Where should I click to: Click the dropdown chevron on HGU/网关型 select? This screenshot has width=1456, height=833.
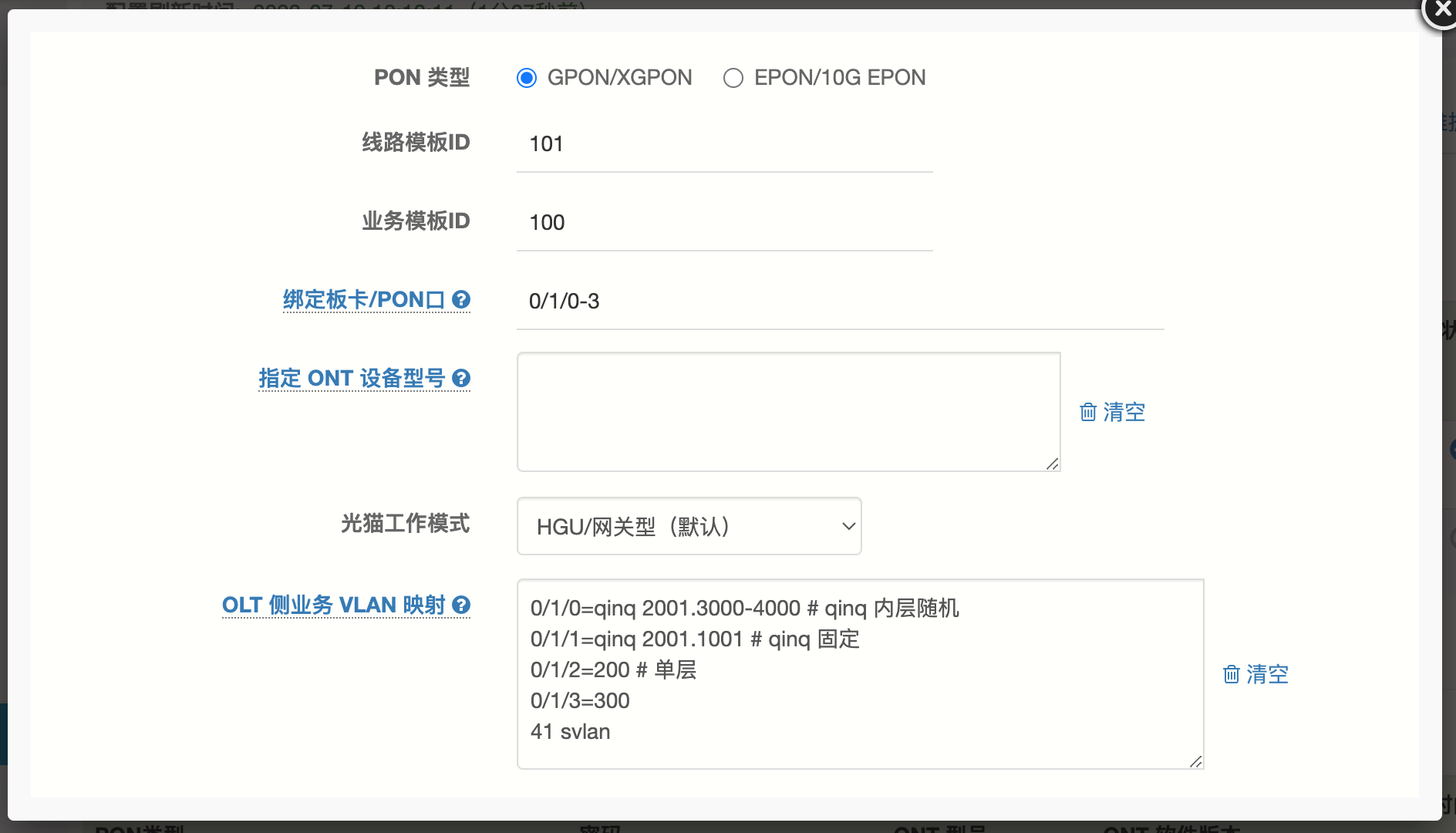(848, 526)
